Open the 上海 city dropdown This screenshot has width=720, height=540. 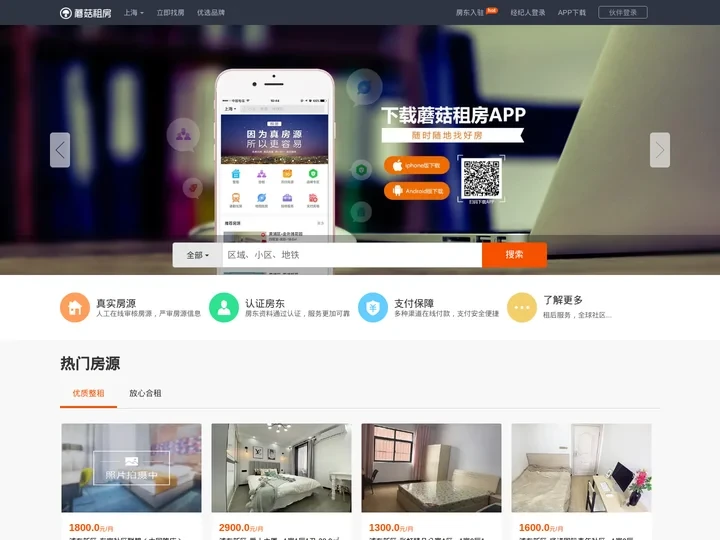point(134,13)
